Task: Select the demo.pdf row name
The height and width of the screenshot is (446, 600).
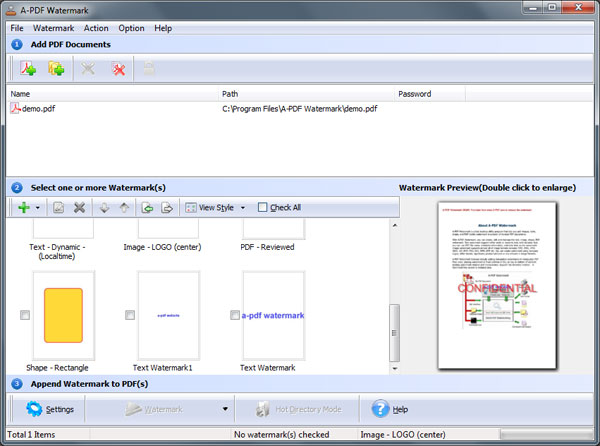Action: coord(38,109)
